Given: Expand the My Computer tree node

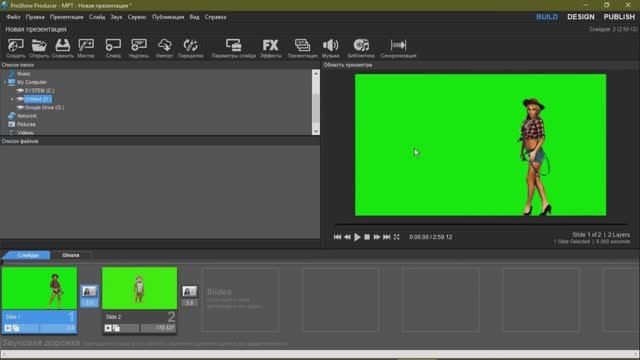Looking at the screenshot, I should click(x=5, y=82).
